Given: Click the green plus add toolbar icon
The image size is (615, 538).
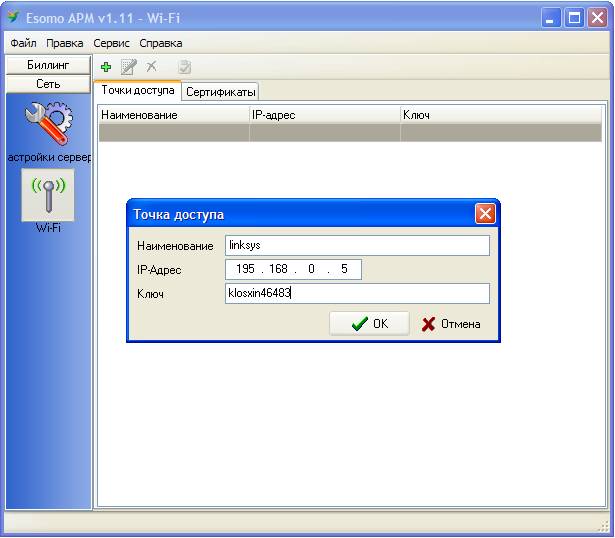Looking at the screenshot, I should (106, 67).
